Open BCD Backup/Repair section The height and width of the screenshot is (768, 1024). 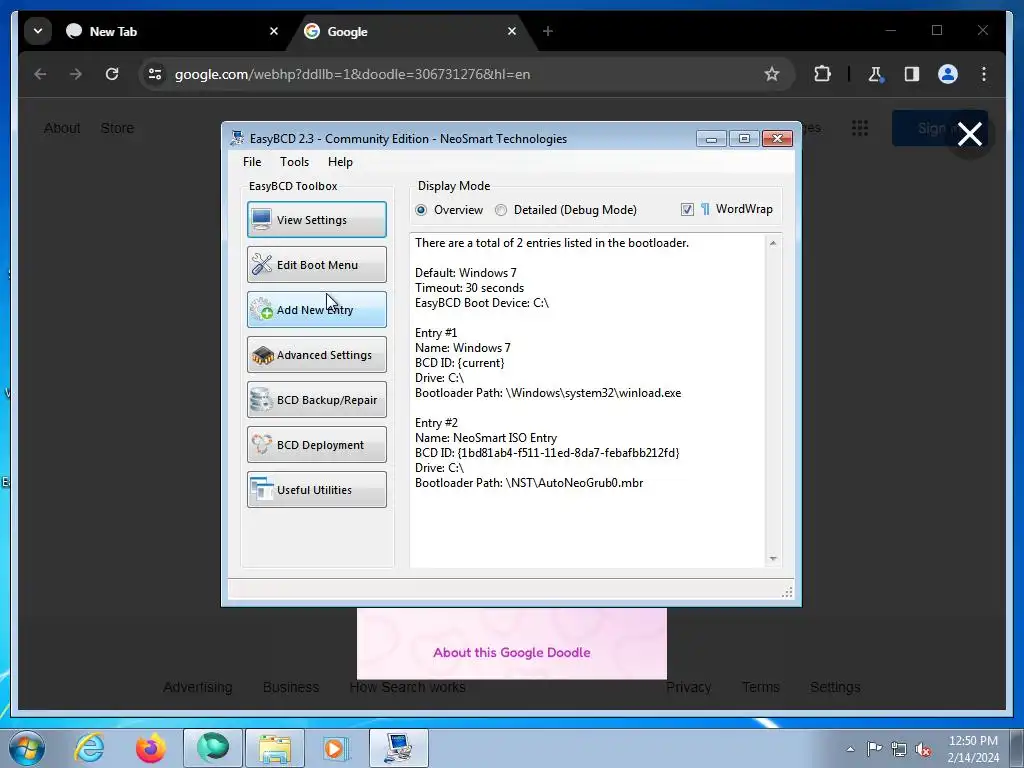[x=317, y=400]
